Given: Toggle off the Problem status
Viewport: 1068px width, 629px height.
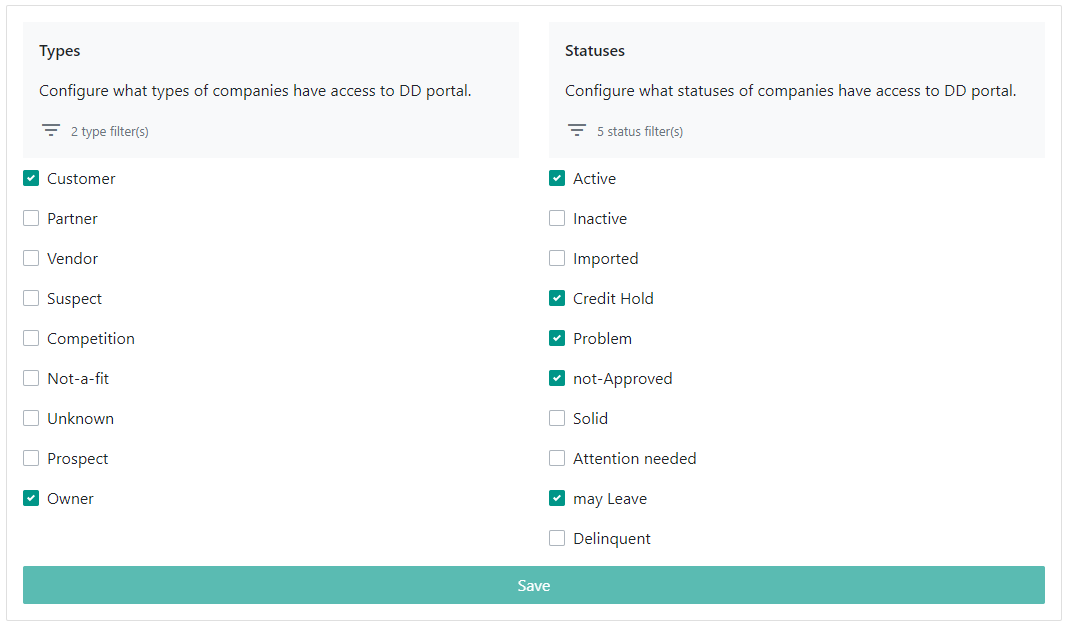Looking at the screenshot, I should 556,339.
